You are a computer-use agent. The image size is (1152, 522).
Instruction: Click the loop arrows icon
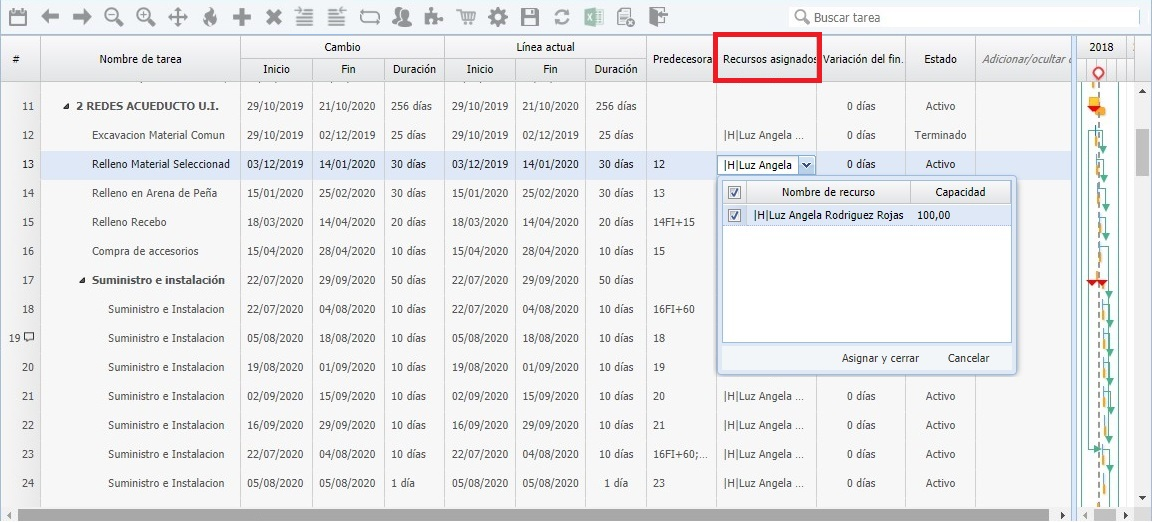click(370, 17)
